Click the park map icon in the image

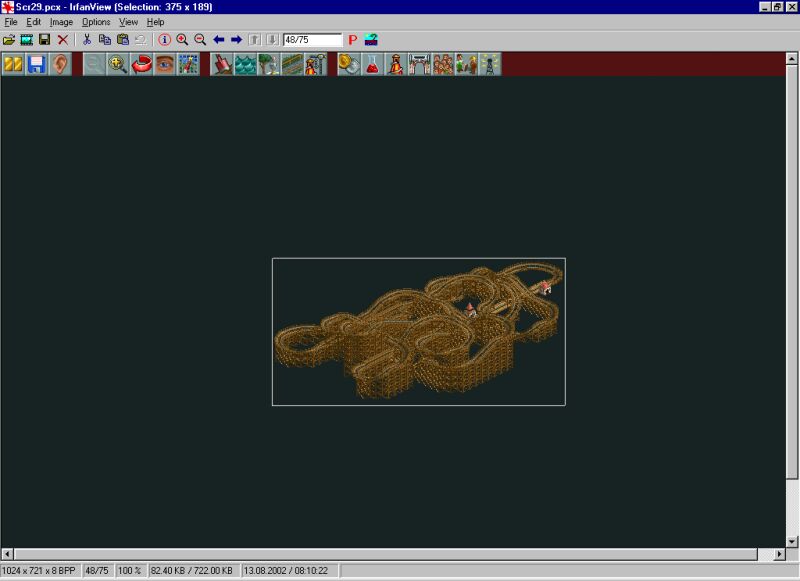[188, 64]
